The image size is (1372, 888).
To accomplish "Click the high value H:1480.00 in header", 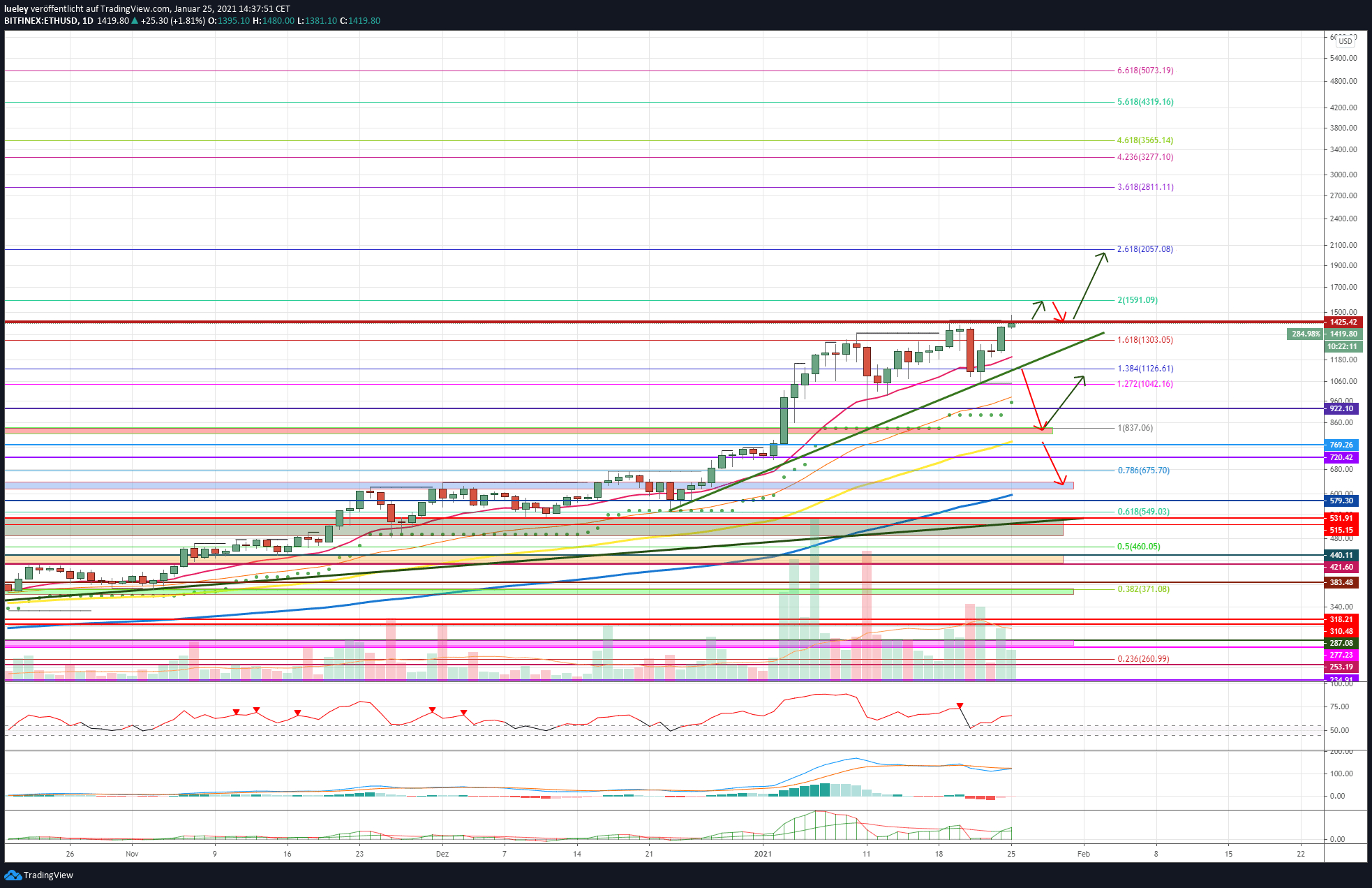I will click(x=274, y=21).
